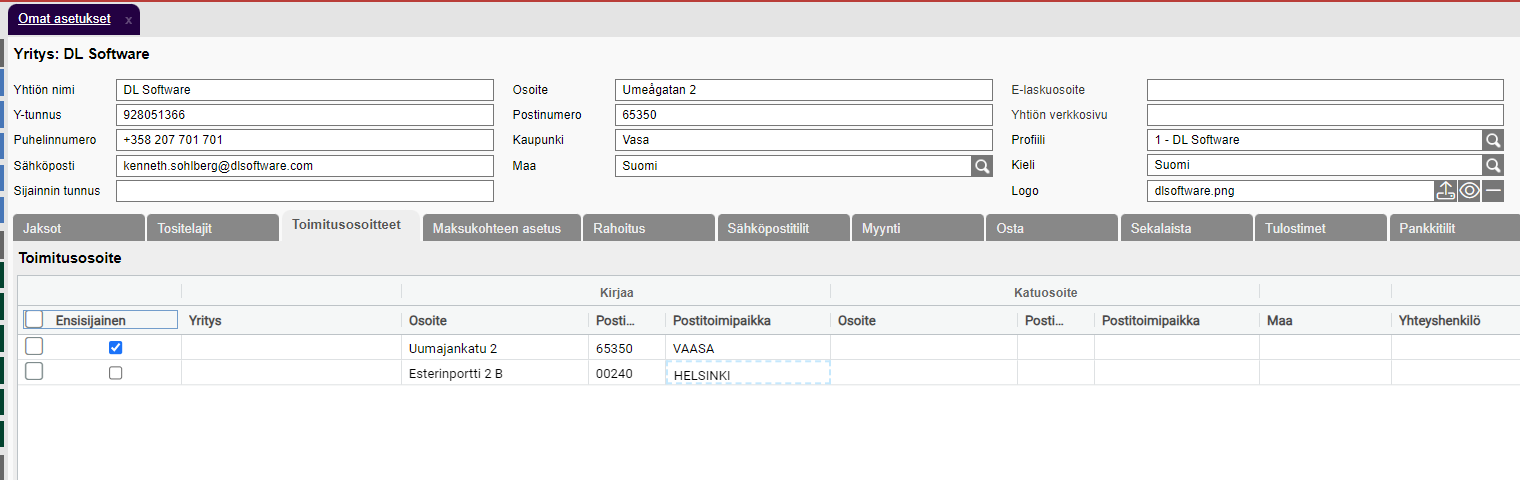The width and height of the screenshot is (1520, 480).
Task: Click postal code cell 65350 in table
Action: click(x=626, y=348)
